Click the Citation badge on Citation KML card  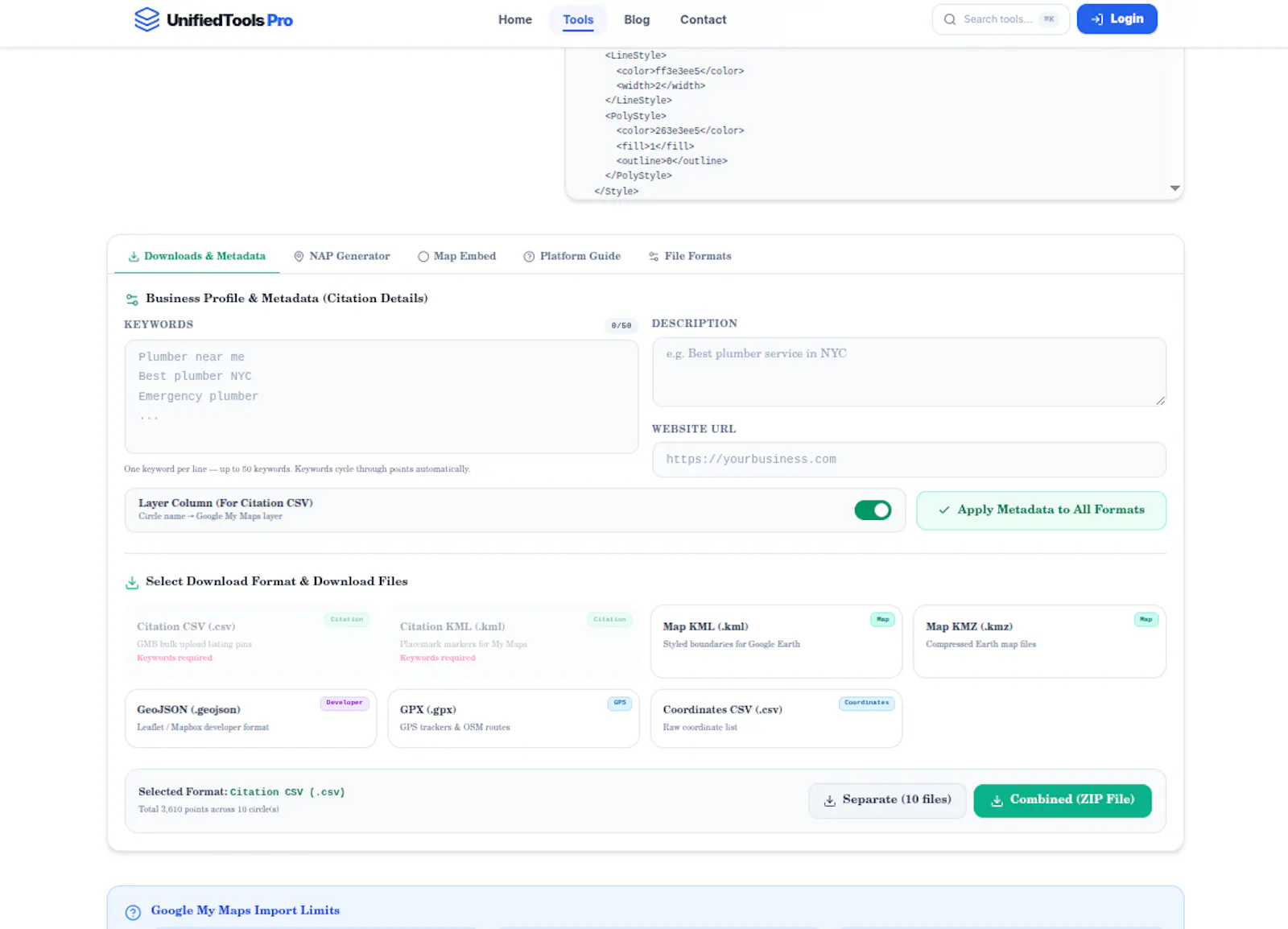tap(609, 619)
